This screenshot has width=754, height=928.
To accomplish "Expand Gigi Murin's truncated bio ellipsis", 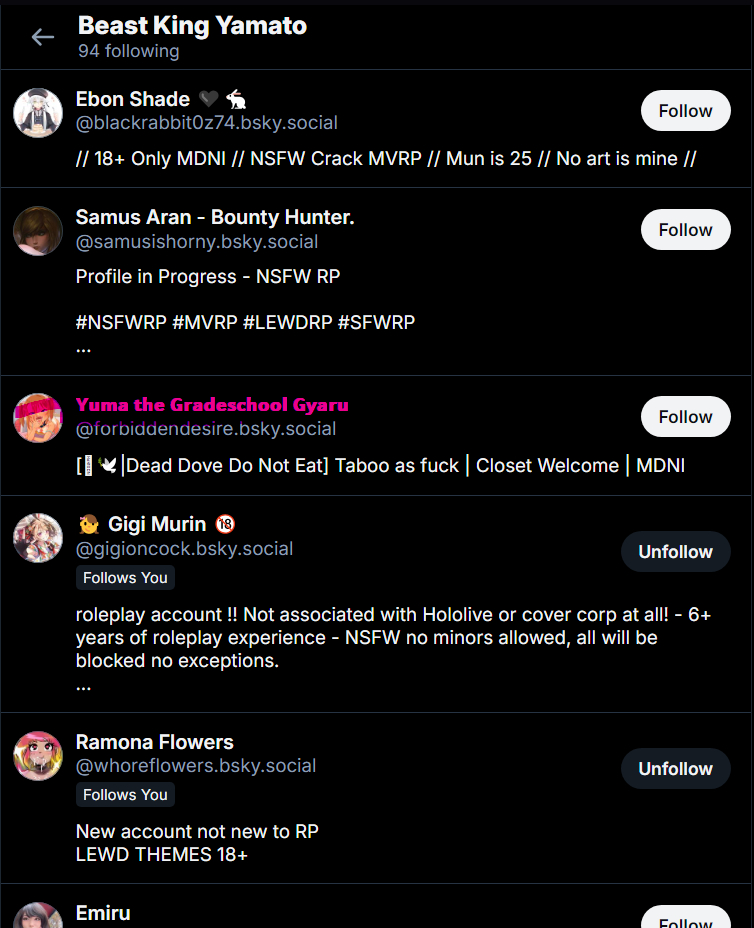I will (83, 688).
